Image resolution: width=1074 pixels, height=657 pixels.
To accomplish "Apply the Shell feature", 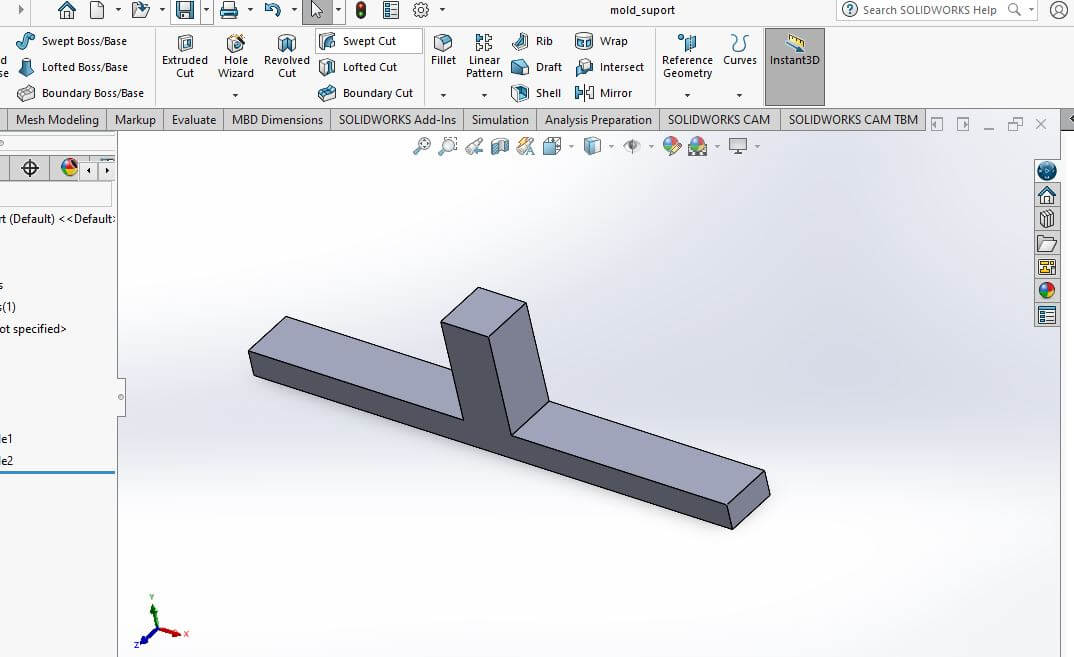I will click(536, 93).
